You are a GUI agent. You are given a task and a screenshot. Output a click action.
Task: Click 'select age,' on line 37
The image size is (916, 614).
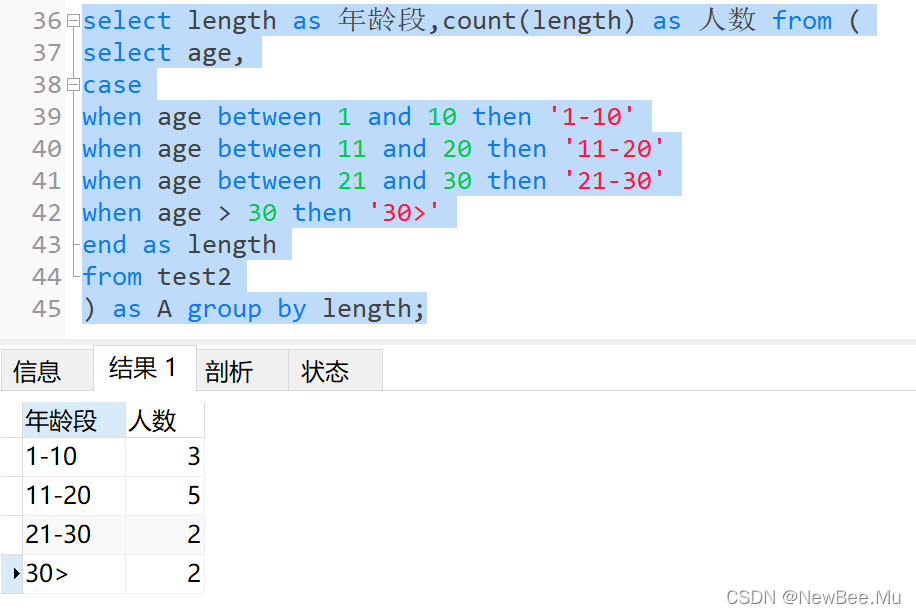(x=164, y=53)
